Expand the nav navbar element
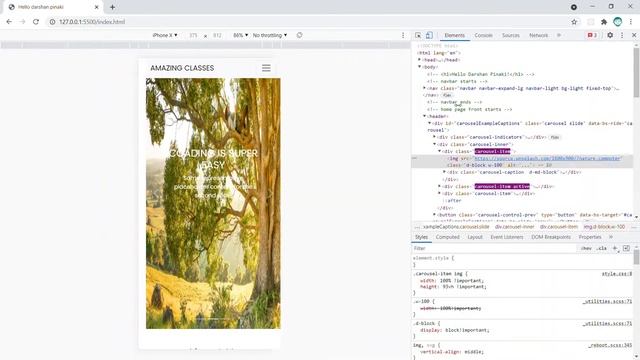Screen dimensions: 640x360 (x=424, y=88)
